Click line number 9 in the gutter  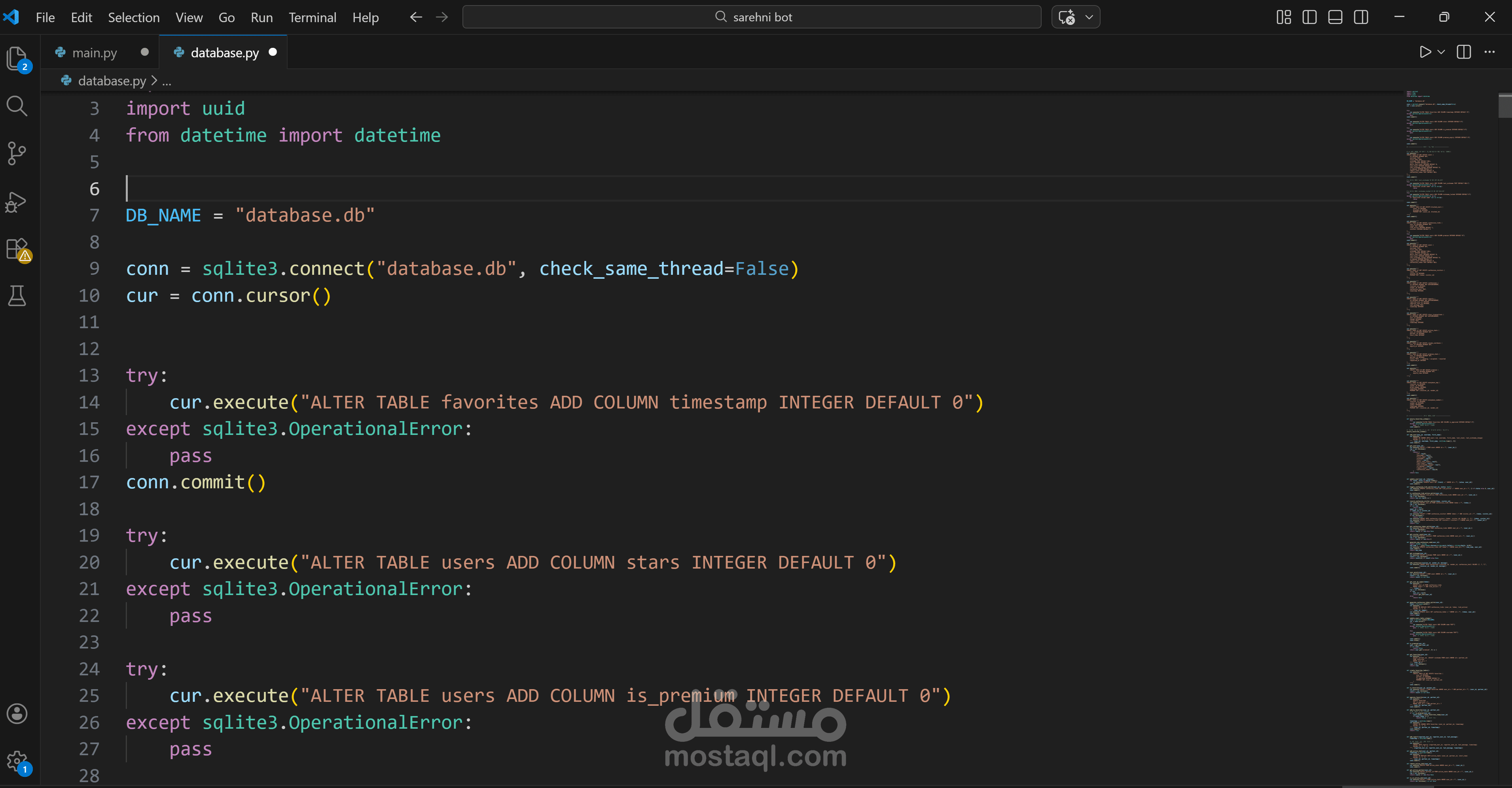click(95, 269)
